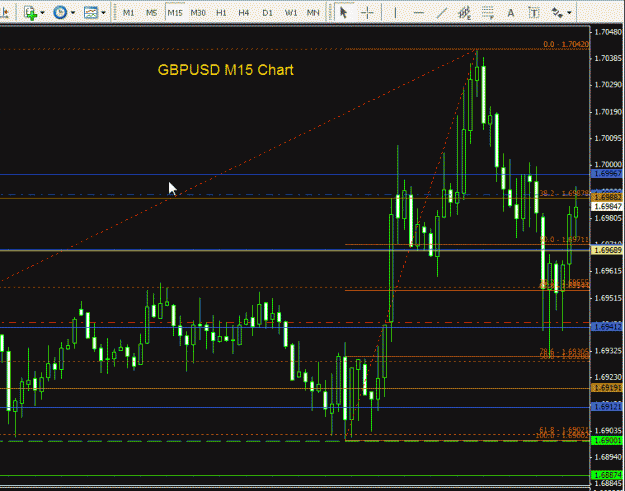Select the Fibonacci Retracement tool
The image size is (625, 491).
pyautogui.click(x=488, y=13)
